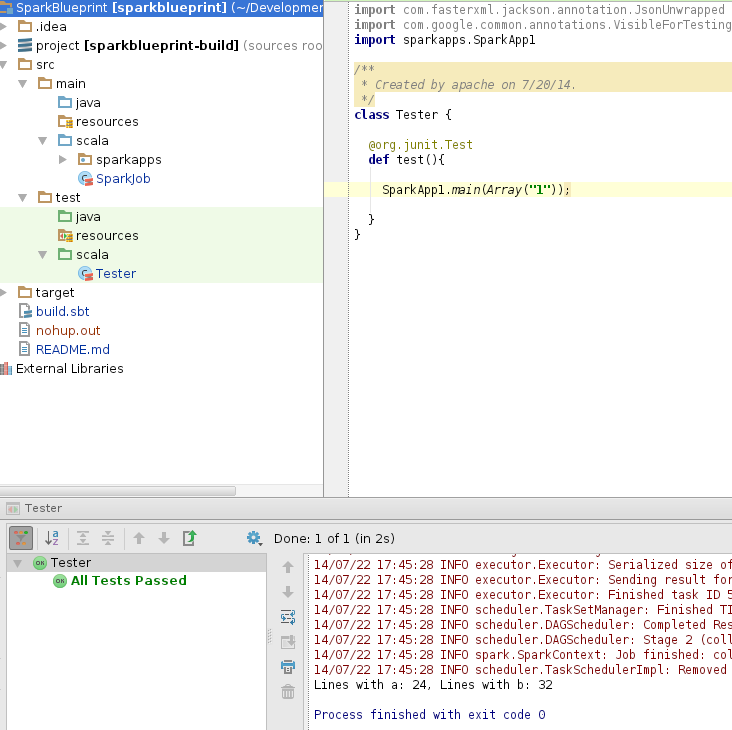The height and width of the screenshot is (730, 732).
Task: Toggle the hide passed tests filter
Action: (x=21, y=538)
